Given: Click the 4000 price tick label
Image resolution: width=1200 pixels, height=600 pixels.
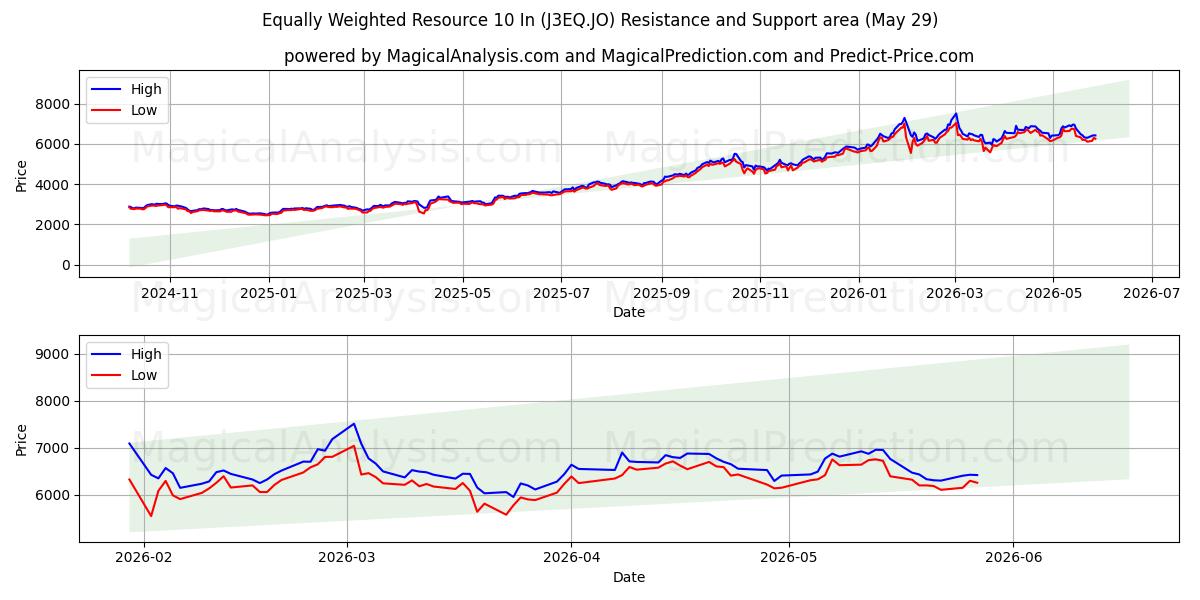Looking at the screenshot, I should [x=55, y=185].
